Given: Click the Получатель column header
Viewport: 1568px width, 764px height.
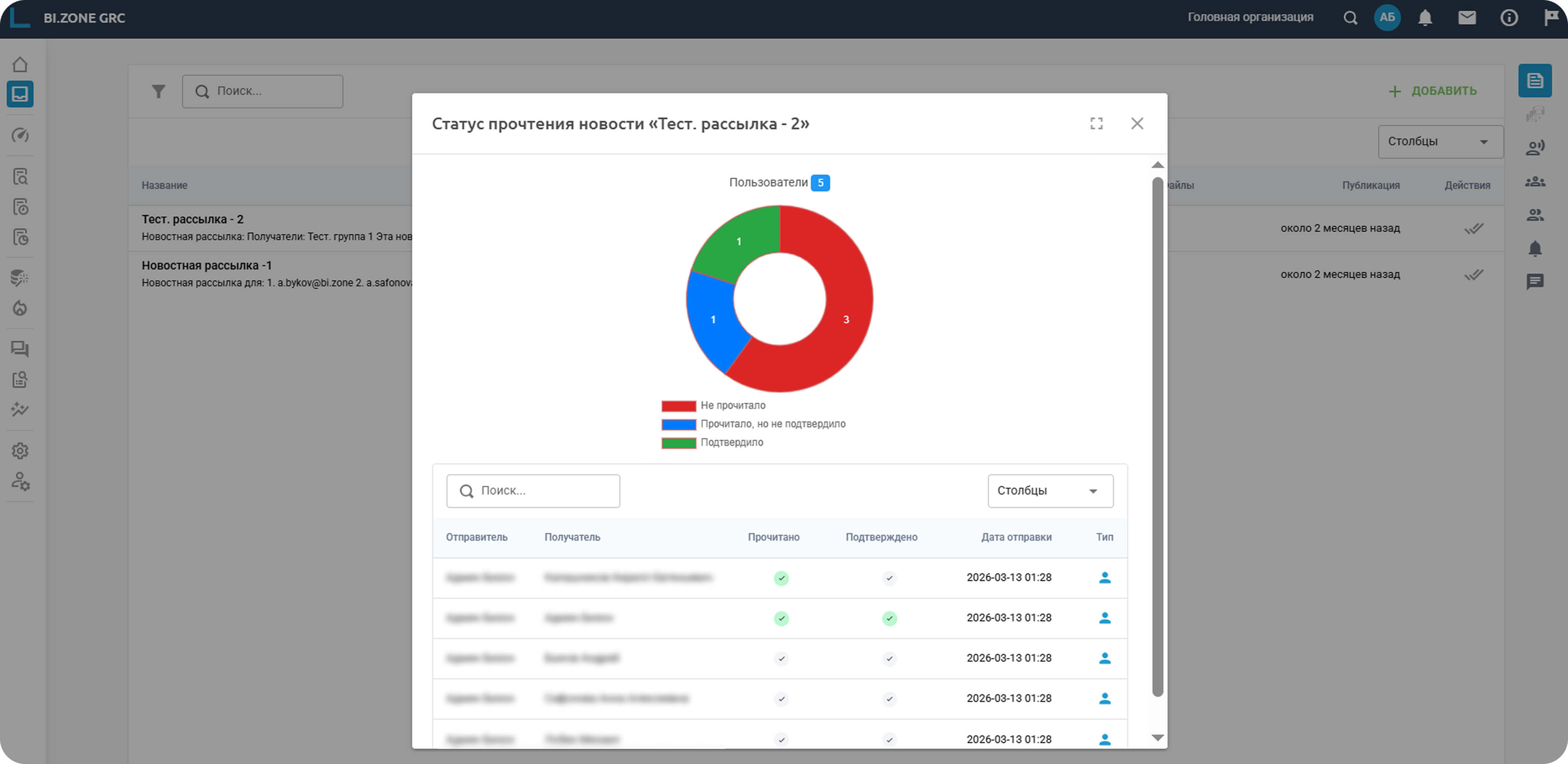Looking at the screenshot, I should pos(572,537).
